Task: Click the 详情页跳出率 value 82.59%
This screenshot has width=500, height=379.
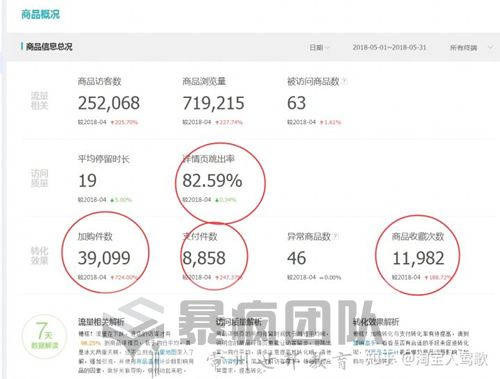Action: (212, 181)
